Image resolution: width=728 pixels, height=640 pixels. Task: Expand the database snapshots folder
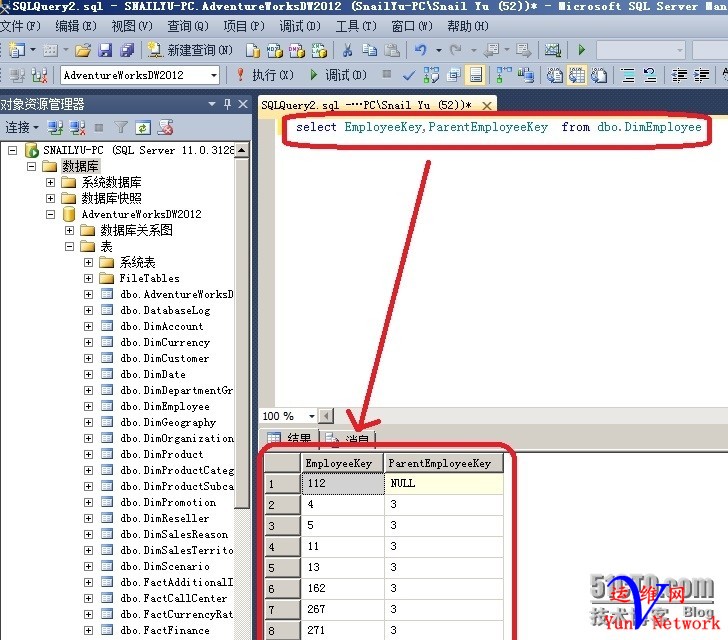pyautogui.click(x=50, y=198)
